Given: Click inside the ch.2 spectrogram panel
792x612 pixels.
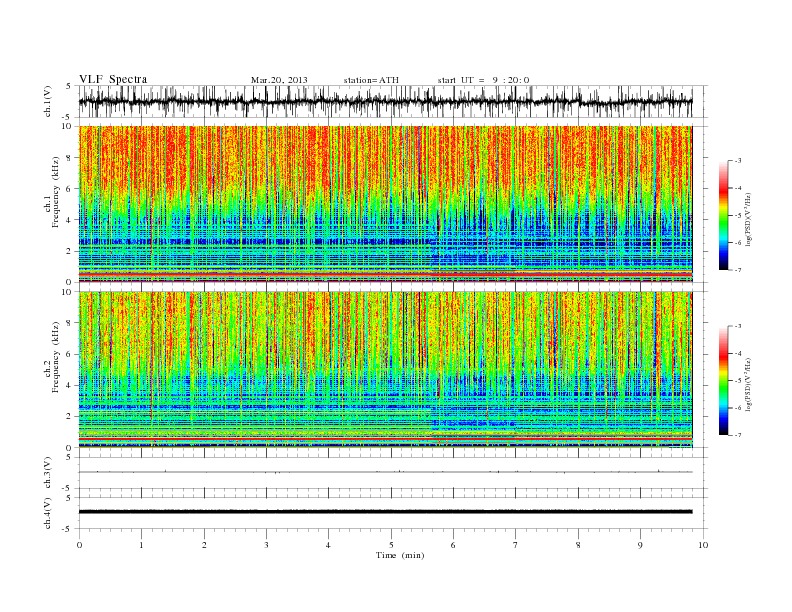Looking at the screenshot, I should (x=385, y=370).
